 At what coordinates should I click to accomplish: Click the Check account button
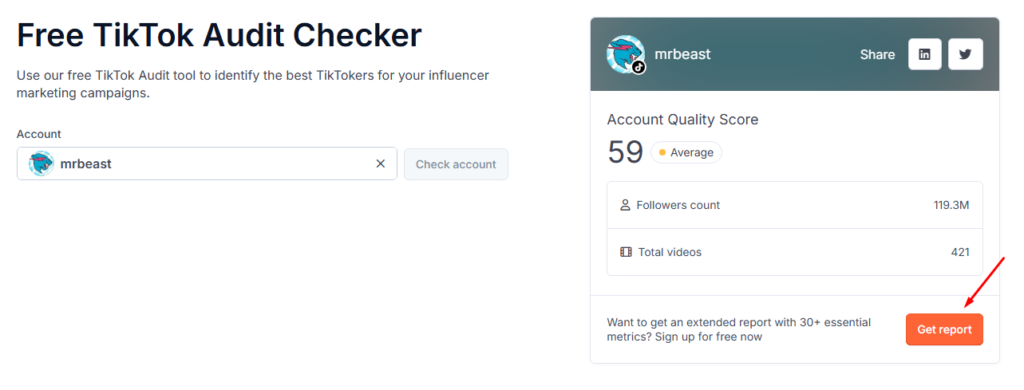[x=456, y=164]
